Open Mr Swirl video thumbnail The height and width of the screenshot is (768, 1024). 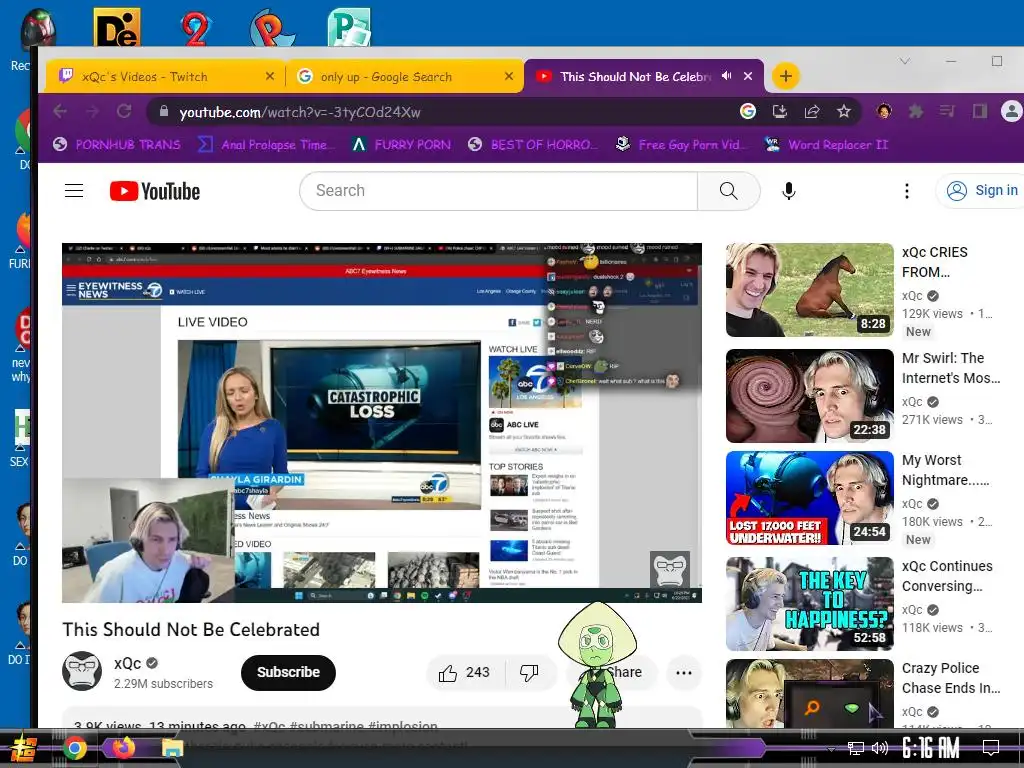(x=809, y=395)
